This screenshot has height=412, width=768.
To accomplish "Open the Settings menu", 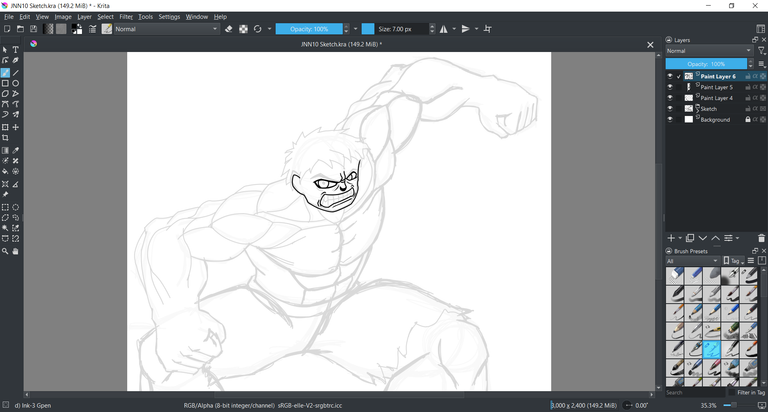I will tap(169, 17).
